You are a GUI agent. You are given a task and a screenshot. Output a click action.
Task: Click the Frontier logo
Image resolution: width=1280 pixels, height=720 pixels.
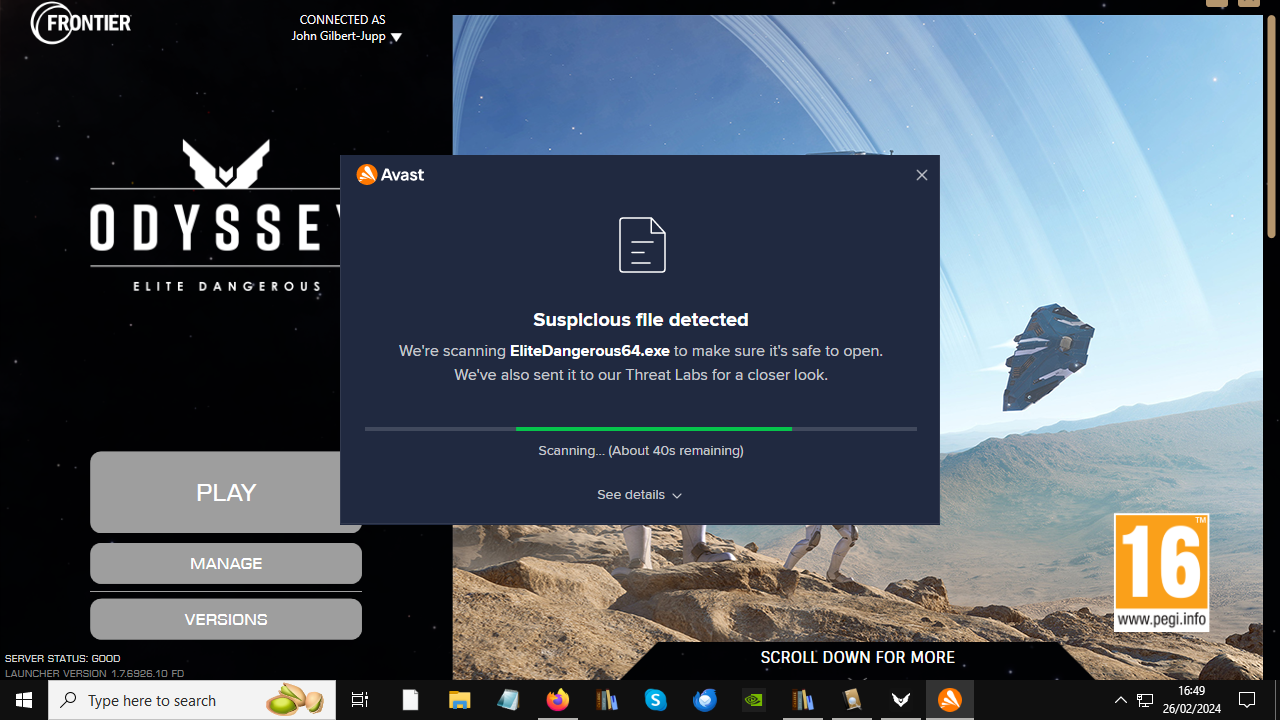(81, 23)
